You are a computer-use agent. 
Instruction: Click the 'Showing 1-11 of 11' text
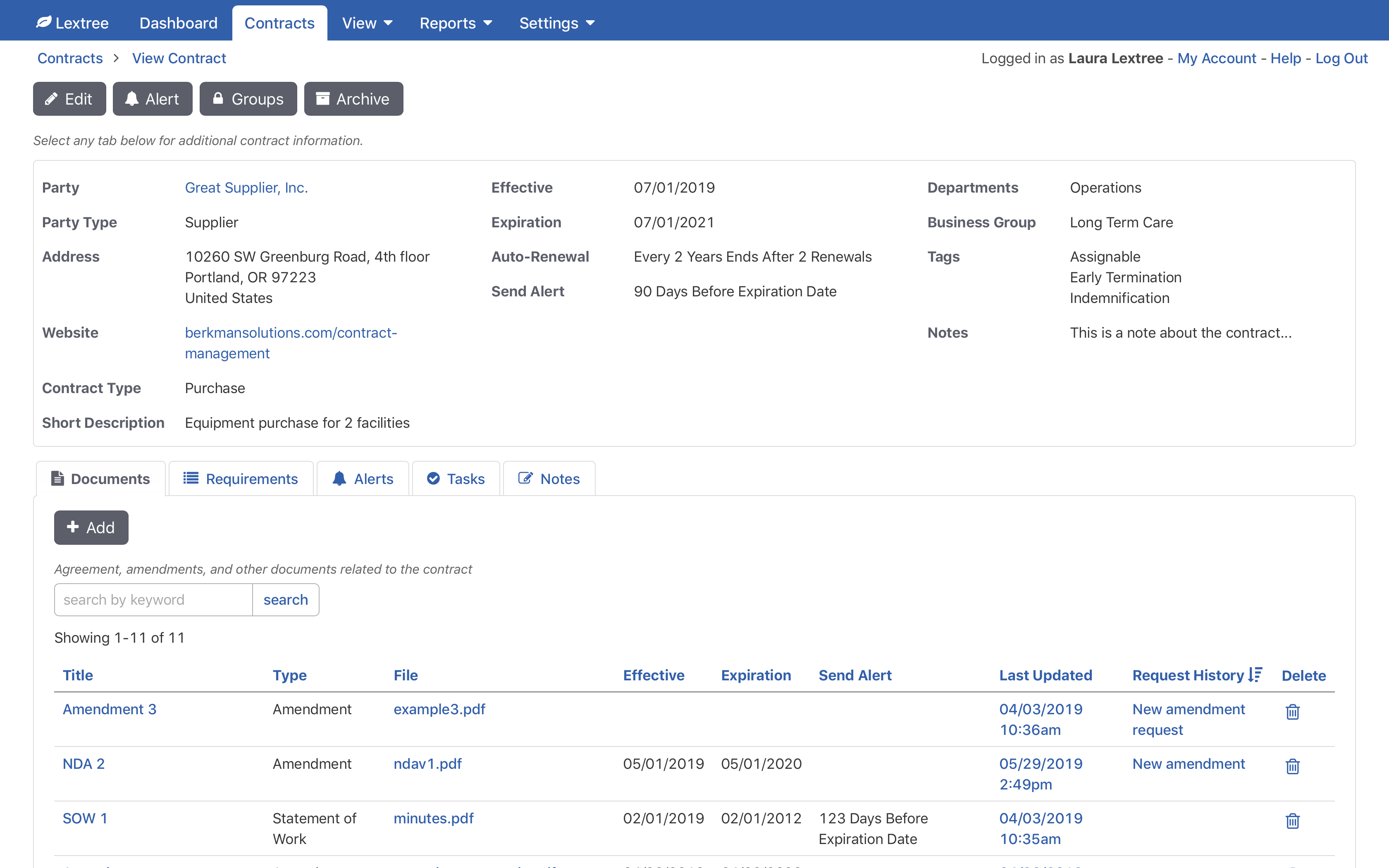click(119, 637)
